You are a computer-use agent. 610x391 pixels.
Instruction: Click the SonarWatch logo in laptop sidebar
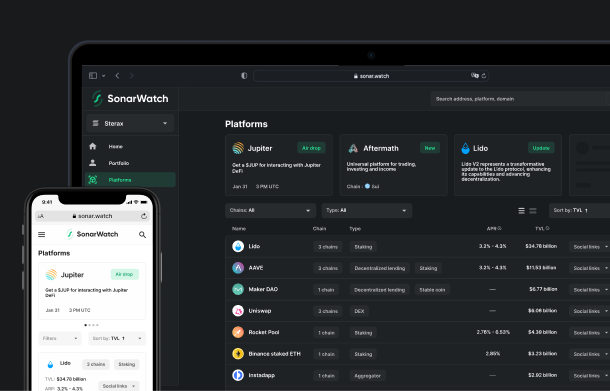pos(130,98)
